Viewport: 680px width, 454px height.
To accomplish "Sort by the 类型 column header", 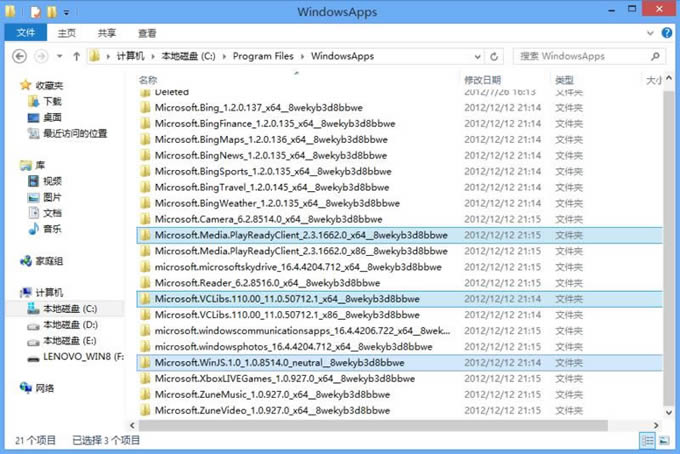I will [564, 80].
